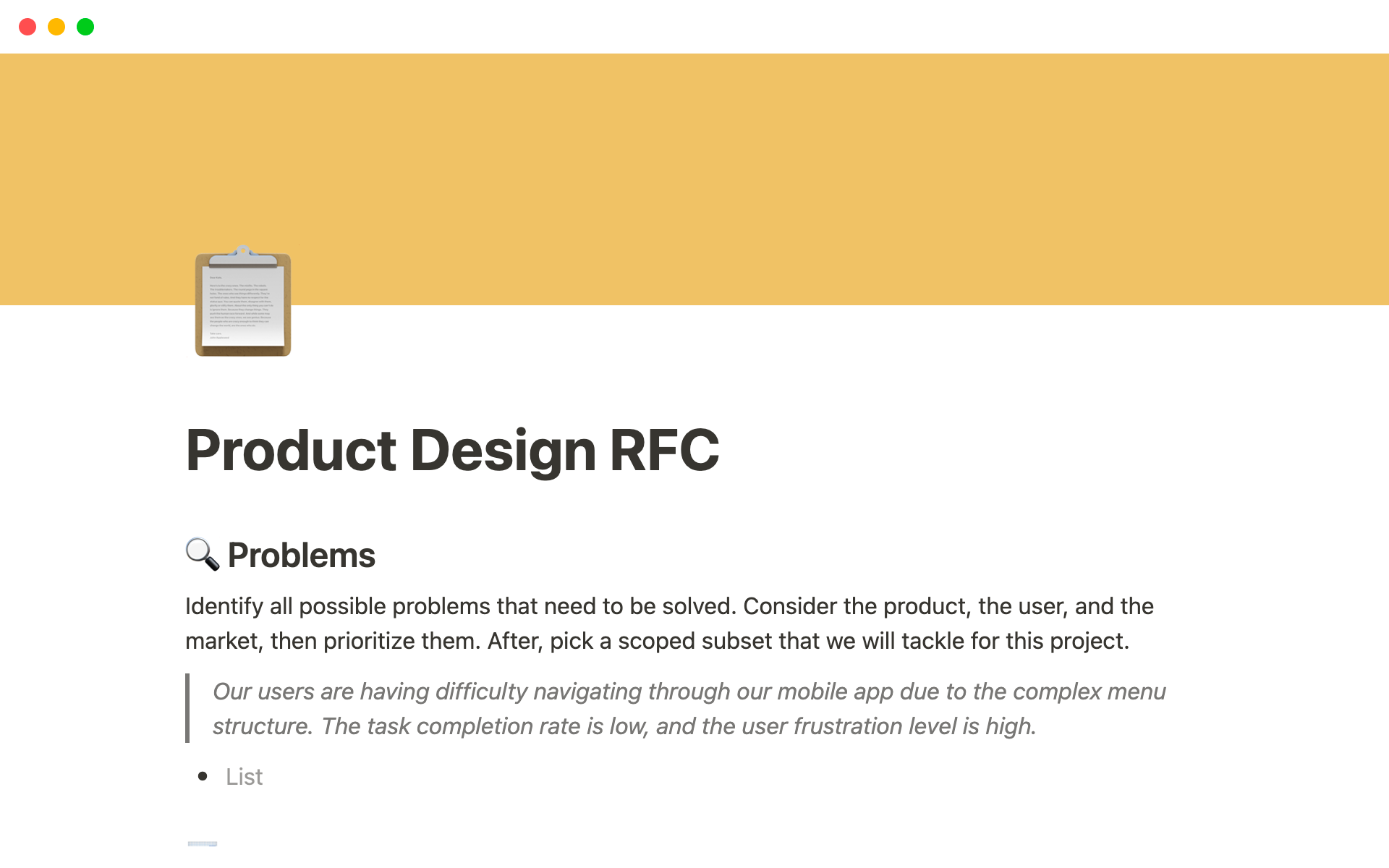Click the green full-screen window button
Viewport: 1389px width, 868px height.
tap(85, 26)
